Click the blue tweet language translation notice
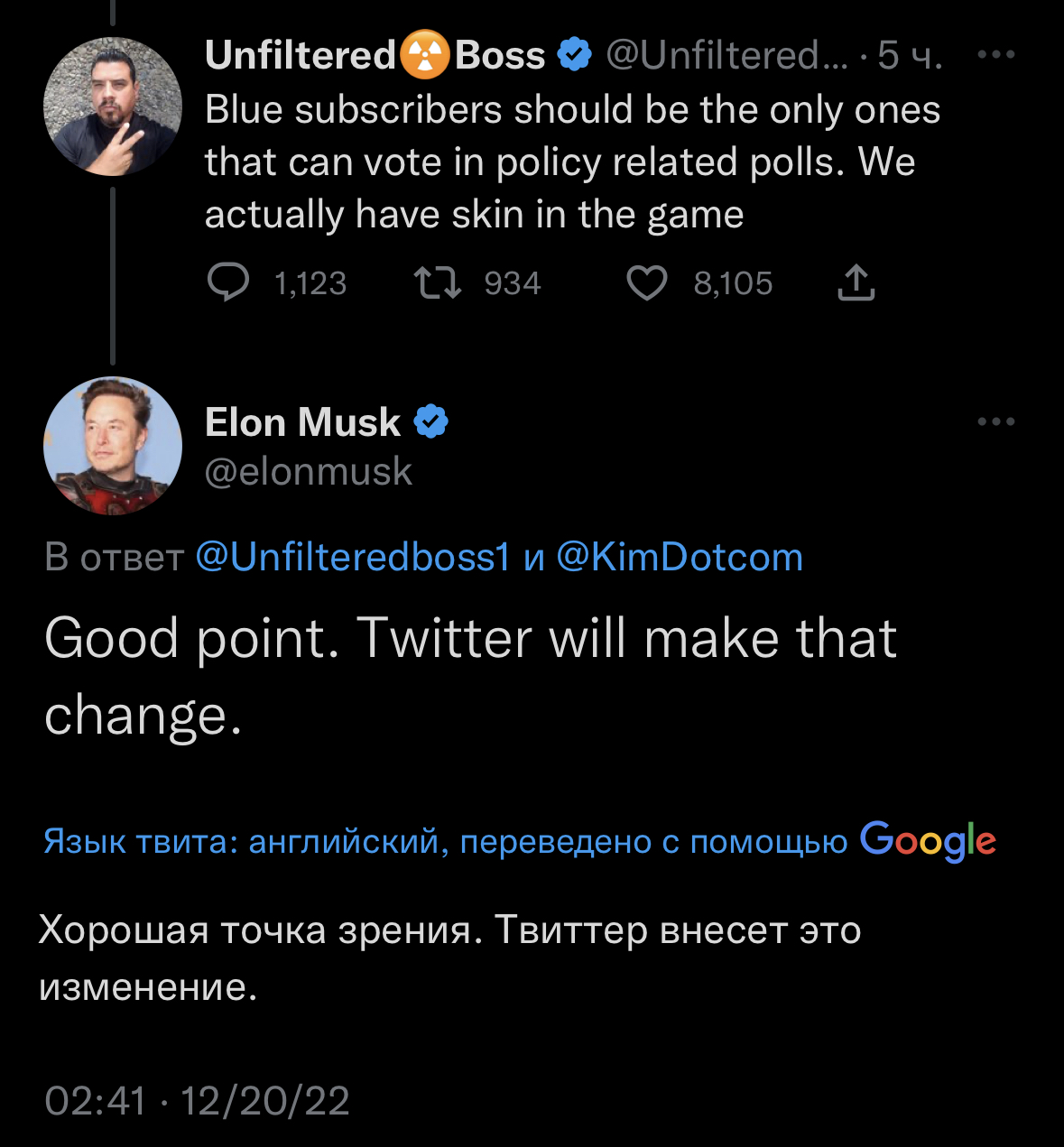This screenshot has width=1064, height=1147. 445,841
